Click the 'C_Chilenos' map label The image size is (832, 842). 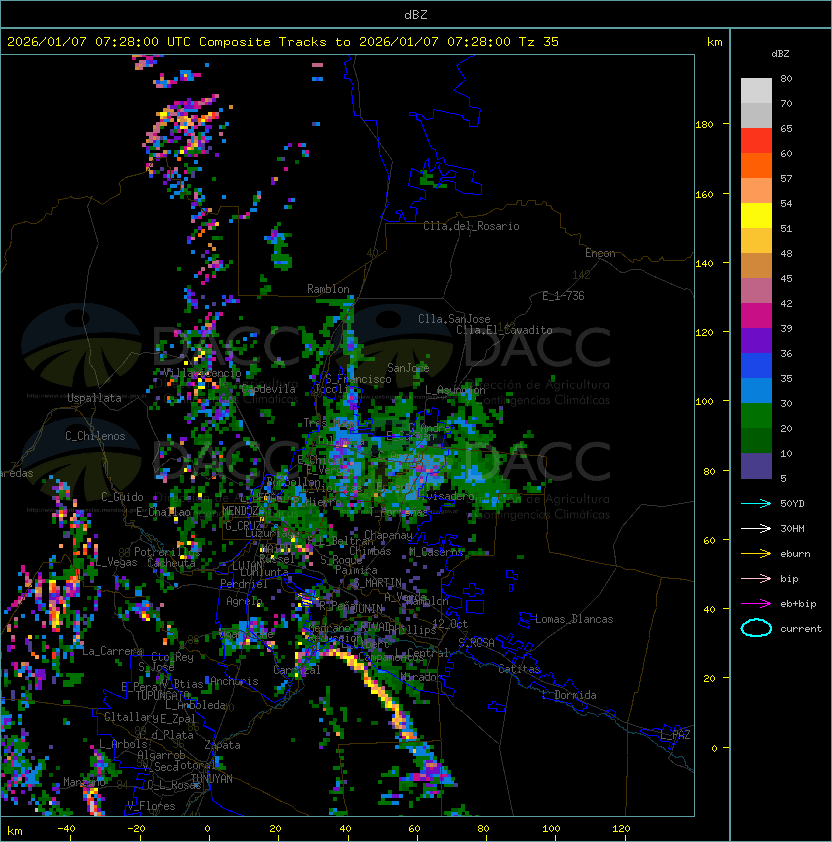pyautogui.click(x=95, y=436)
